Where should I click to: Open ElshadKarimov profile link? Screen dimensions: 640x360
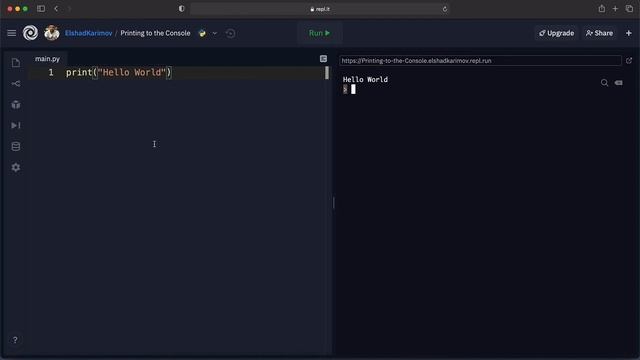[88, 33]
